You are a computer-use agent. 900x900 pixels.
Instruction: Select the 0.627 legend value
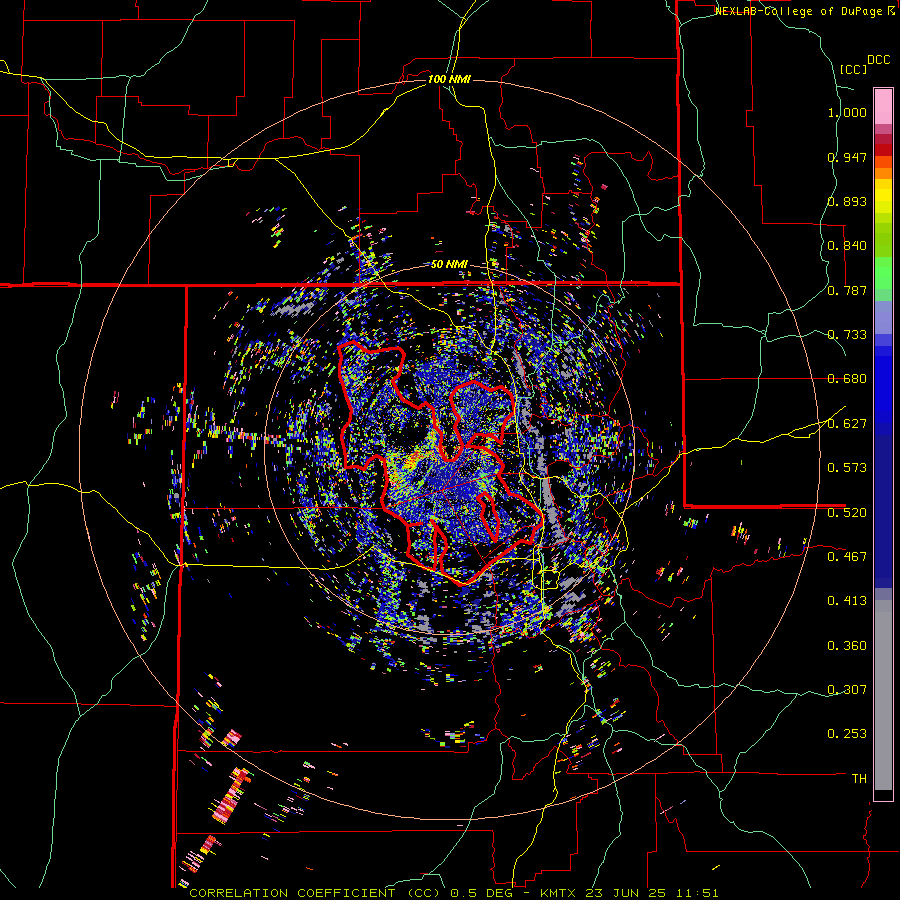(x=847, y=424)
